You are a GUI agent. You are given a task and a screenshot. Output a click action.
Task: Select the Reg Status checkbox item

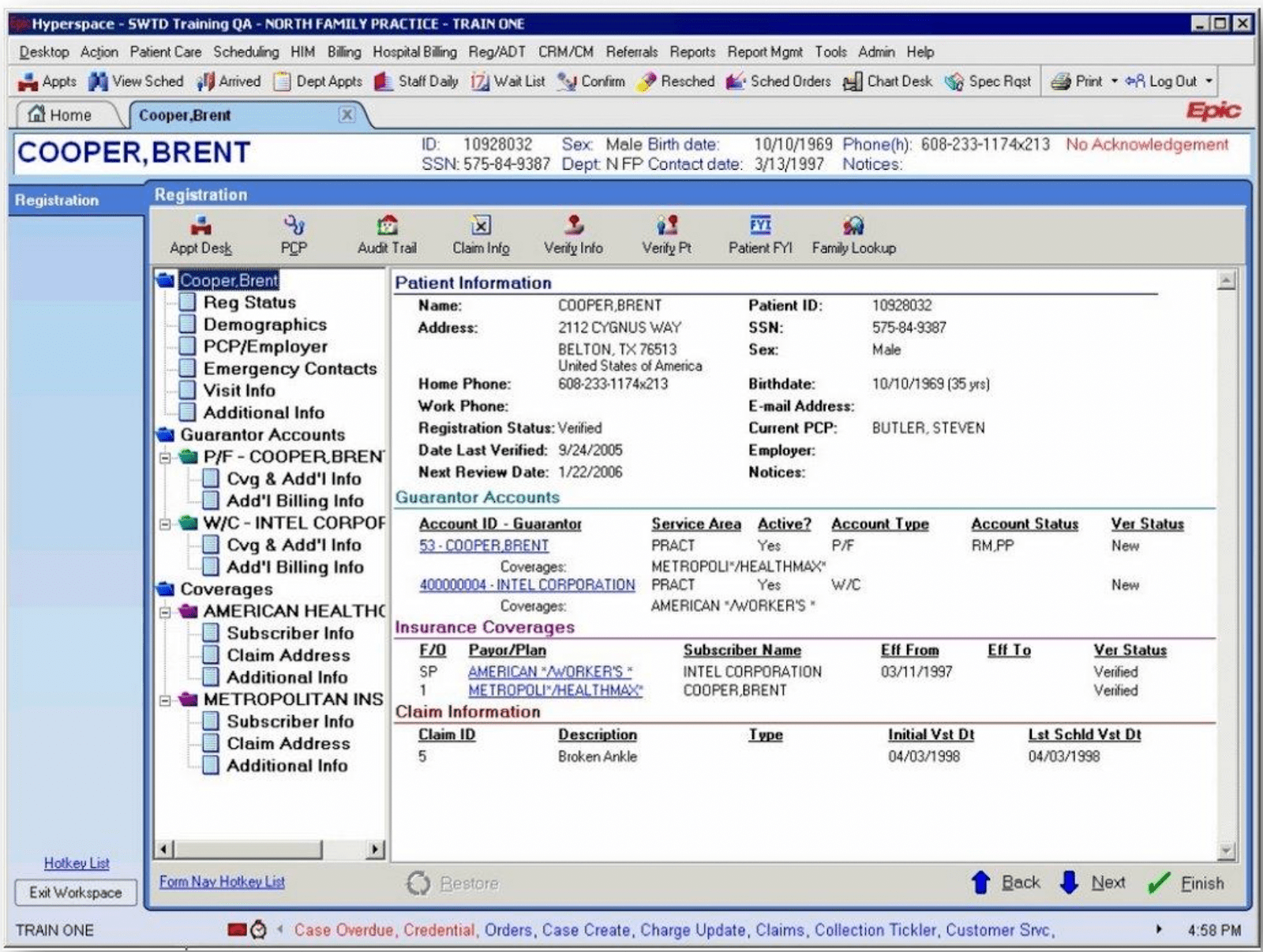click(187, 302)
